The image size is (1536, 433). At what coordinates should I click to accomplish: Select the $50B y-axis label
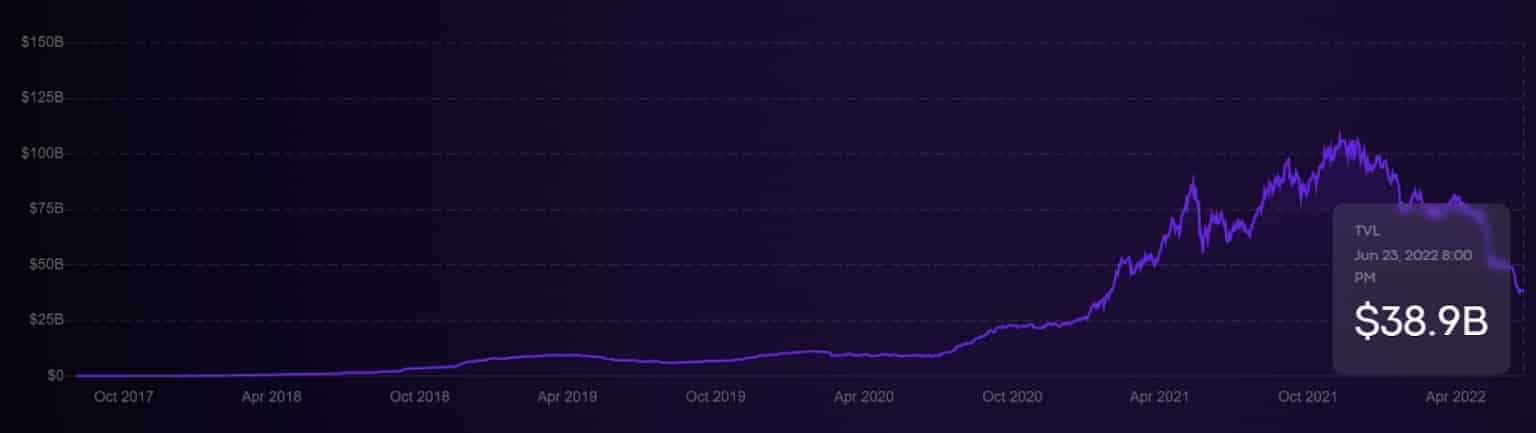[45, 265]
